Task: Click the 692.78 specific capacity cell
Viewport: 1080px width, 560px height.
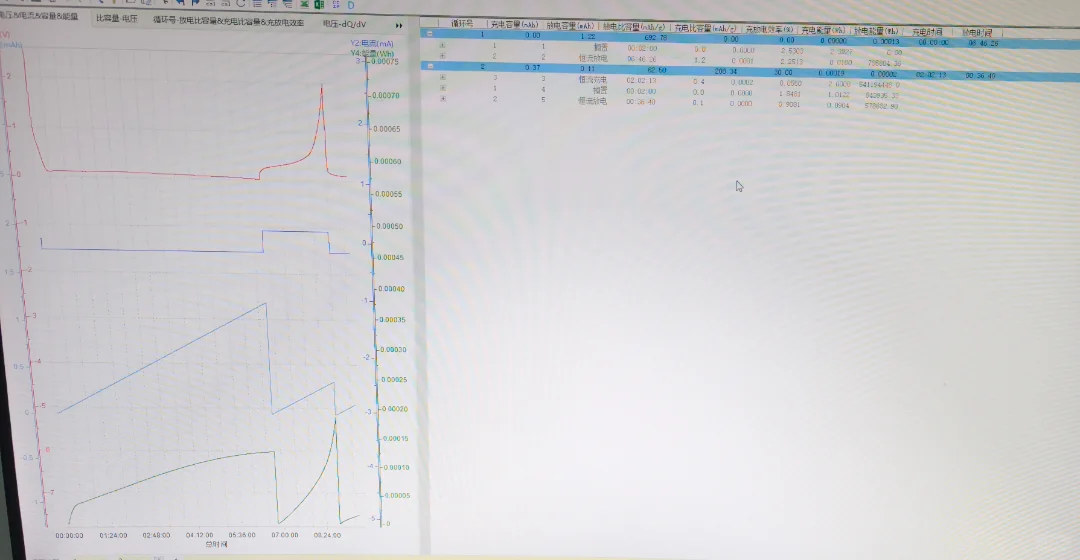Action: pyautogui.click(x=655, y=37)
